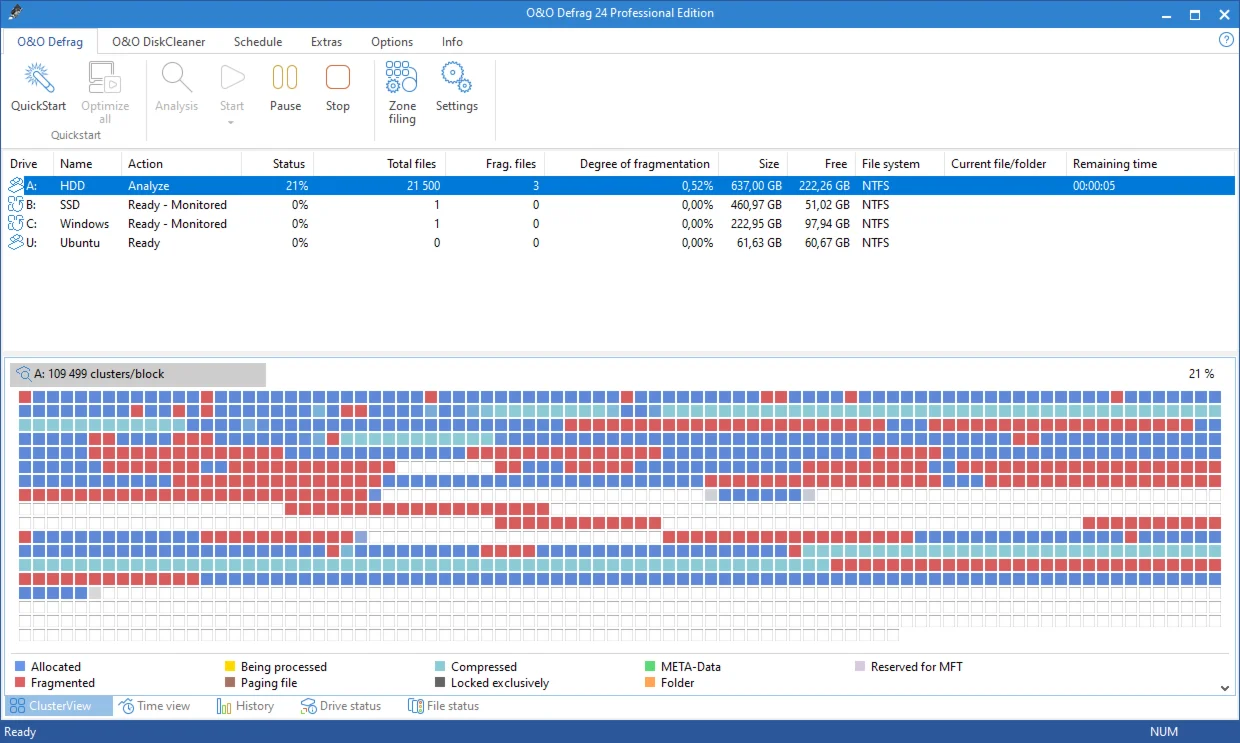Open the Schedule ribbon tab

click(x=258, y=42)
